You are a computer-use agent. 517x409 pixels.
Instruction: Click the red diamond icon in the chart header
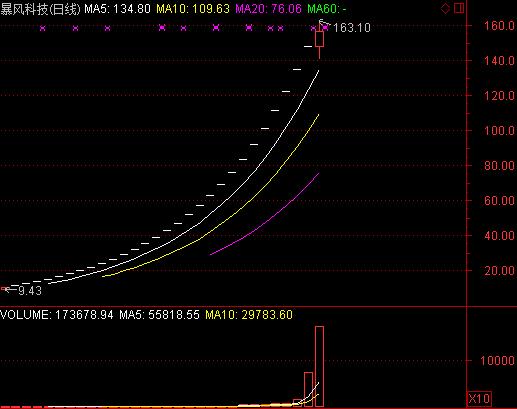(445, 8)
